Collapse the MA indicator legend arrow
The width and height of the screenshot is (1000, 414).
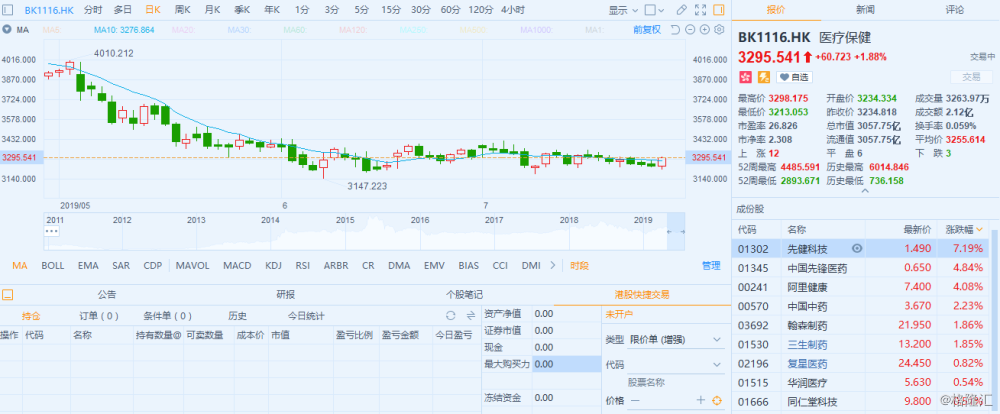click(x=5, y=30)
